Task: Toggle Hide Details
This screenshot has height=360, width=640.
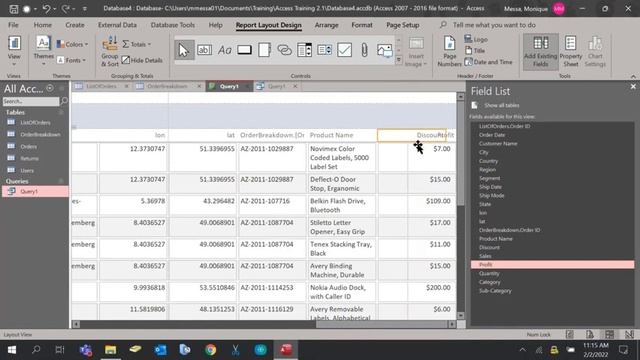Action: point(142,60)
